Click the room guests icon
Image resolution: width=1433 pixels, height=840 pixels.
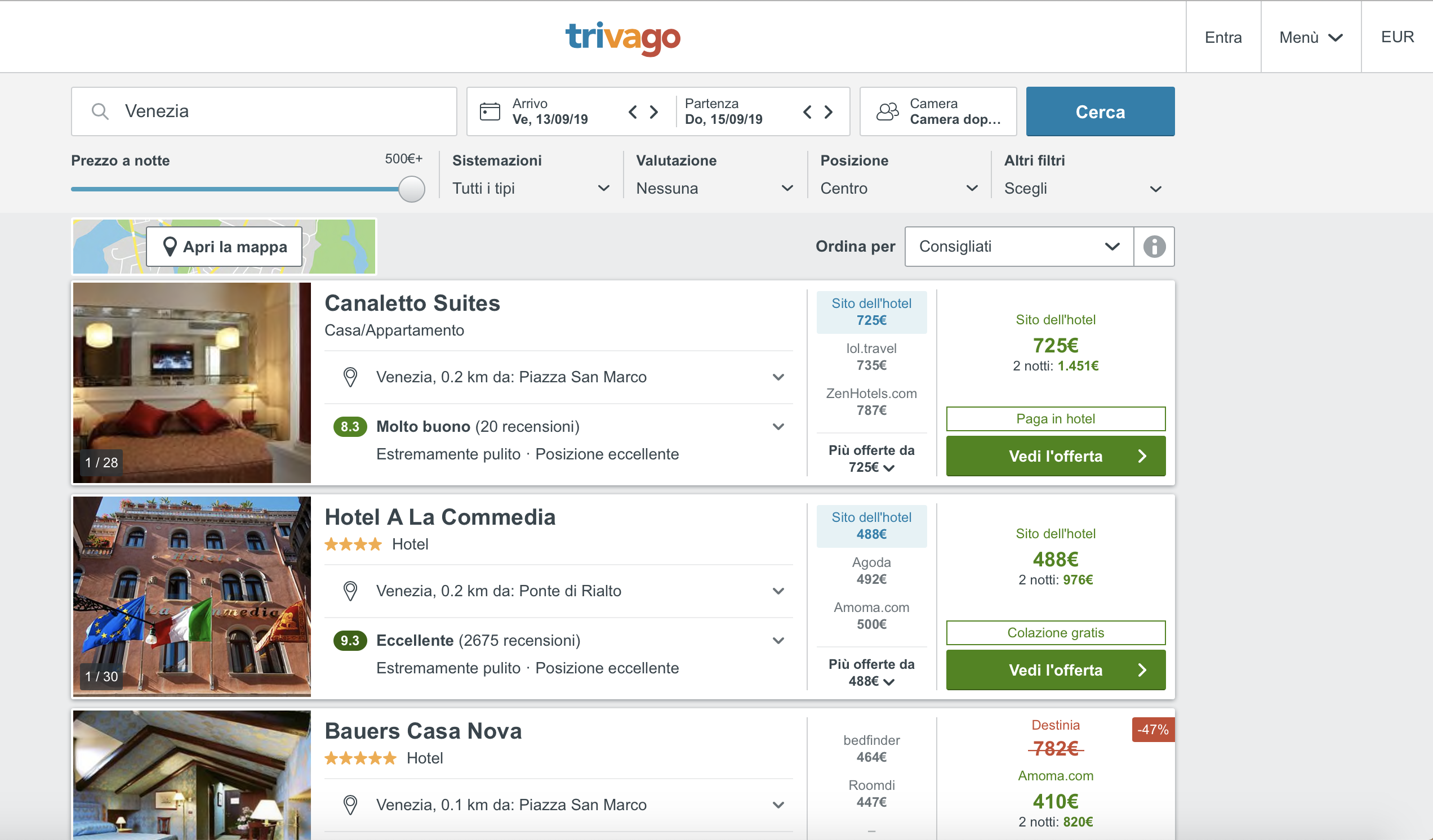[x=887, y=111]
